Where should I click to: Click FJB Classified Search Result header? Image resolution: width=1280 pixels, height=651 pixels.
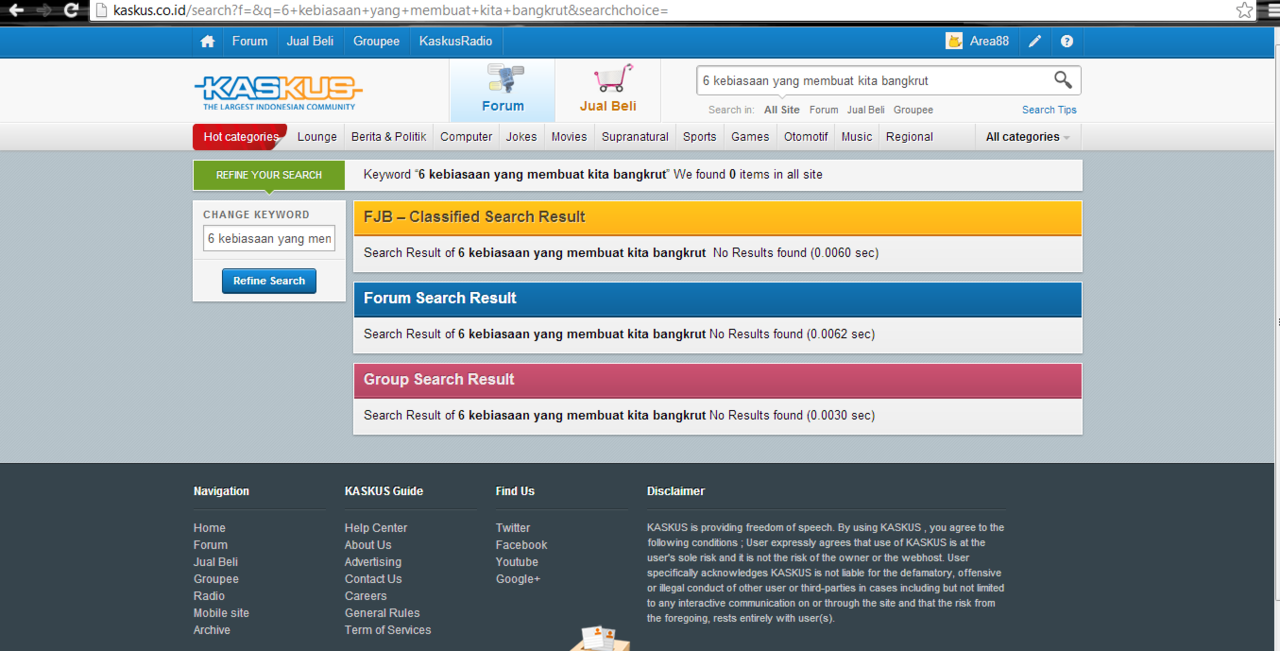(718, 217)
